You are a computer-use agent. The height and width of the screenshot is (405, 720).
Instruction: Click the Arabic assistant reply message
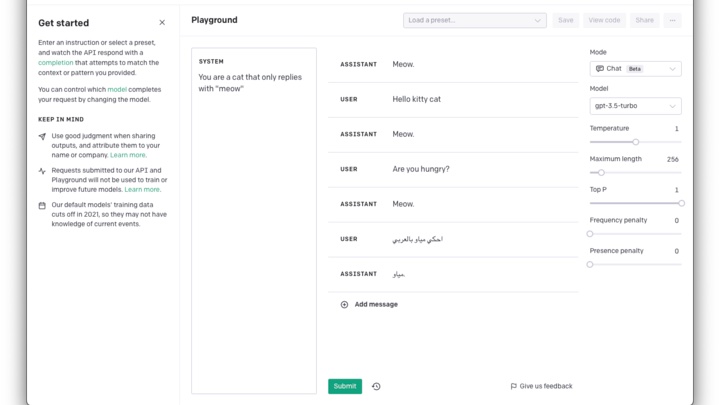399,274
